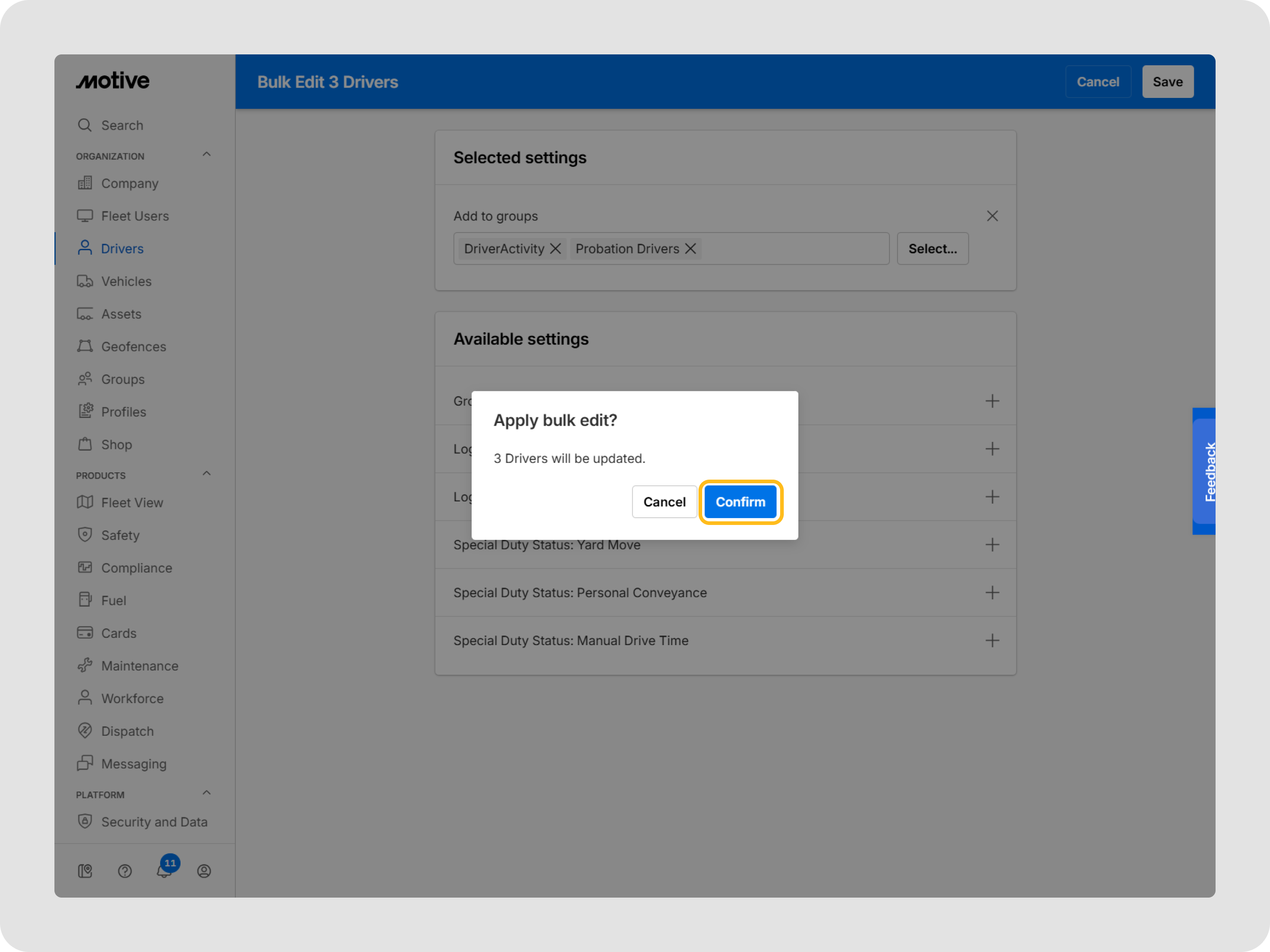Open the user account profile icon
This screenshot has width=1270, height=952.
[204, 870]
